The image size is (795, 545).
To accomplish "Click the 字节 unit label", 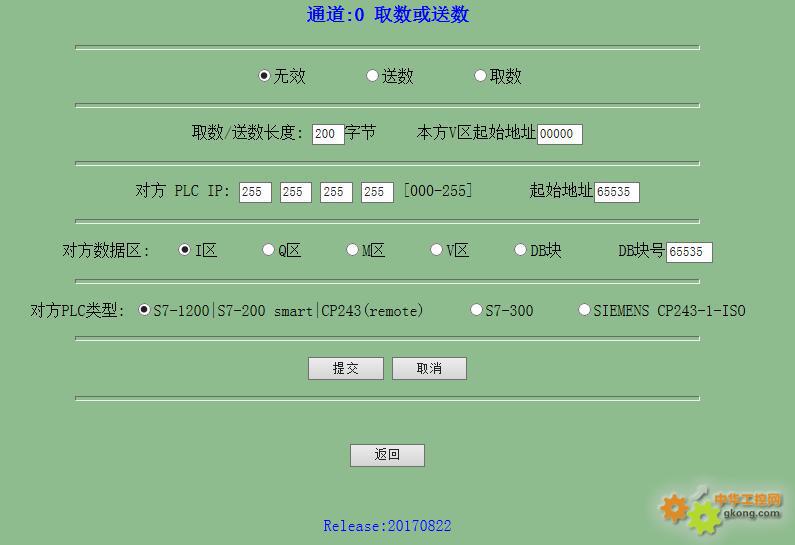I will click(360, 133).
